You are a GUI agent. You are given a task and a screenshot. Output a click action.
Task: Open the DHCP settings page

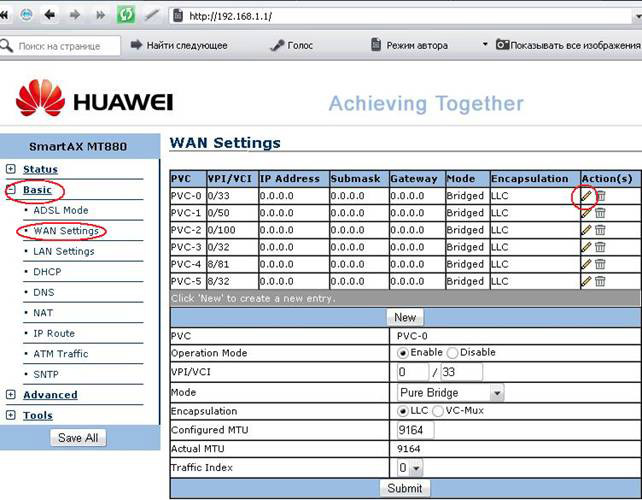(x=47, y=271)
